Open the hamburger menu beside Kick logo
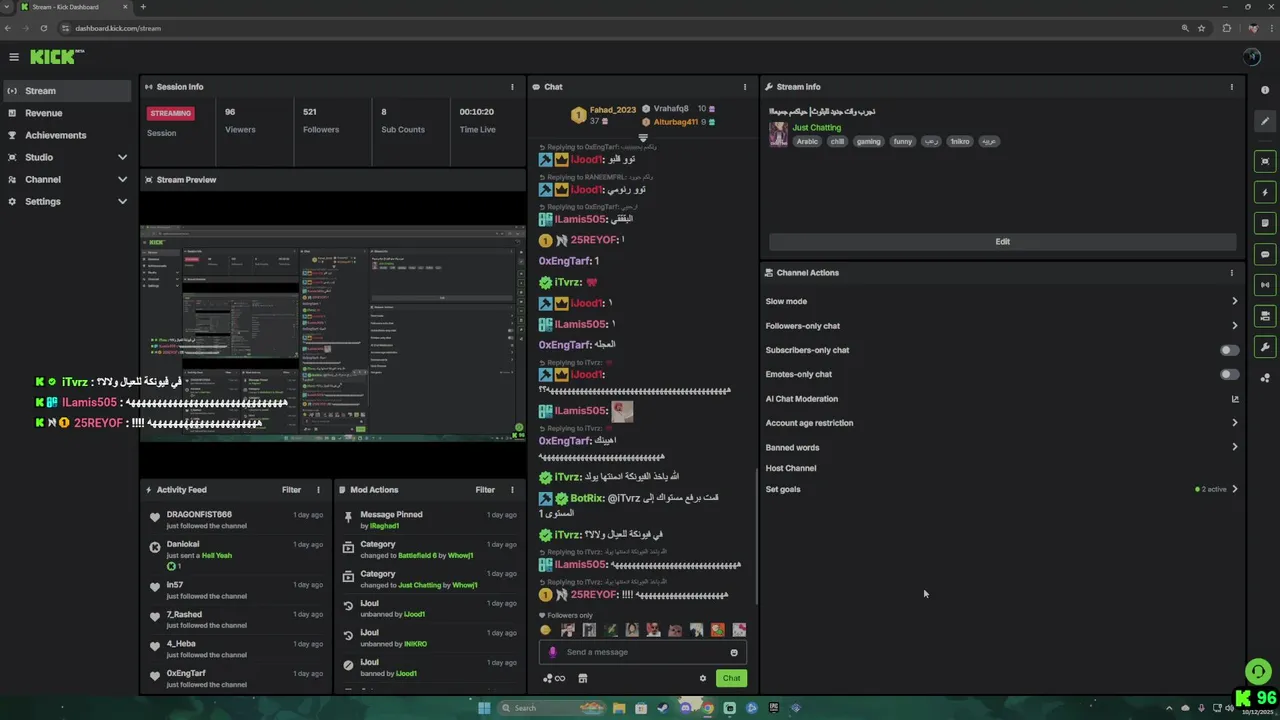The width and height of the screenshot is (1280, 720). click(14, 57)
